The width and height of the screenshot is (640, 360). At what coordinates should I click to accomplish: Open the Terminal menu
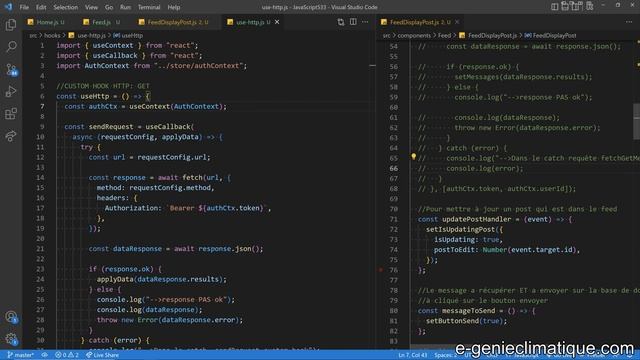coord(149,7)
